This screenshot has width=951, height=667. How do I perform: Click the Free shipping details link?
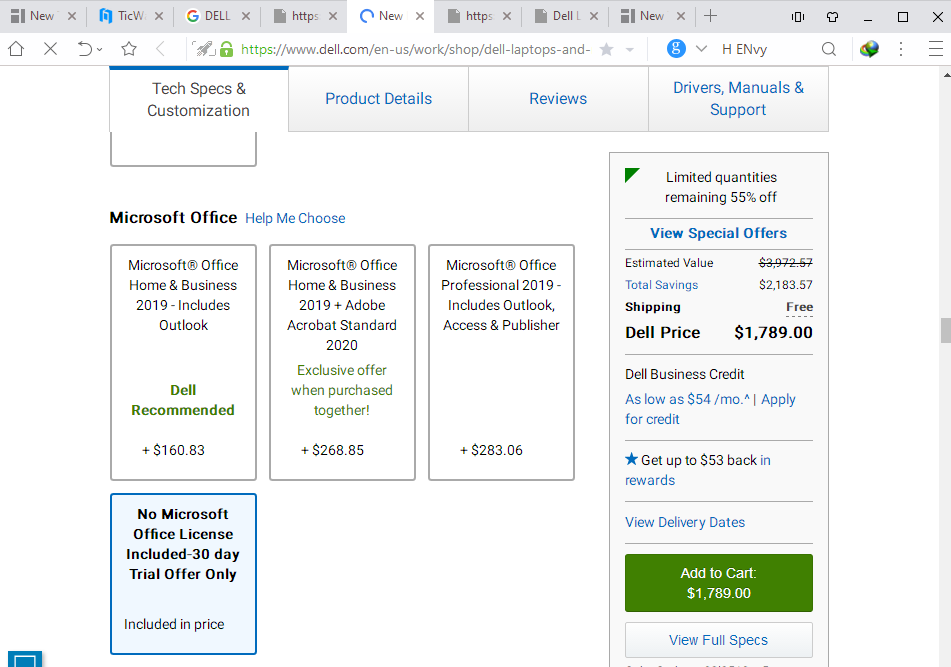(799, 307)
